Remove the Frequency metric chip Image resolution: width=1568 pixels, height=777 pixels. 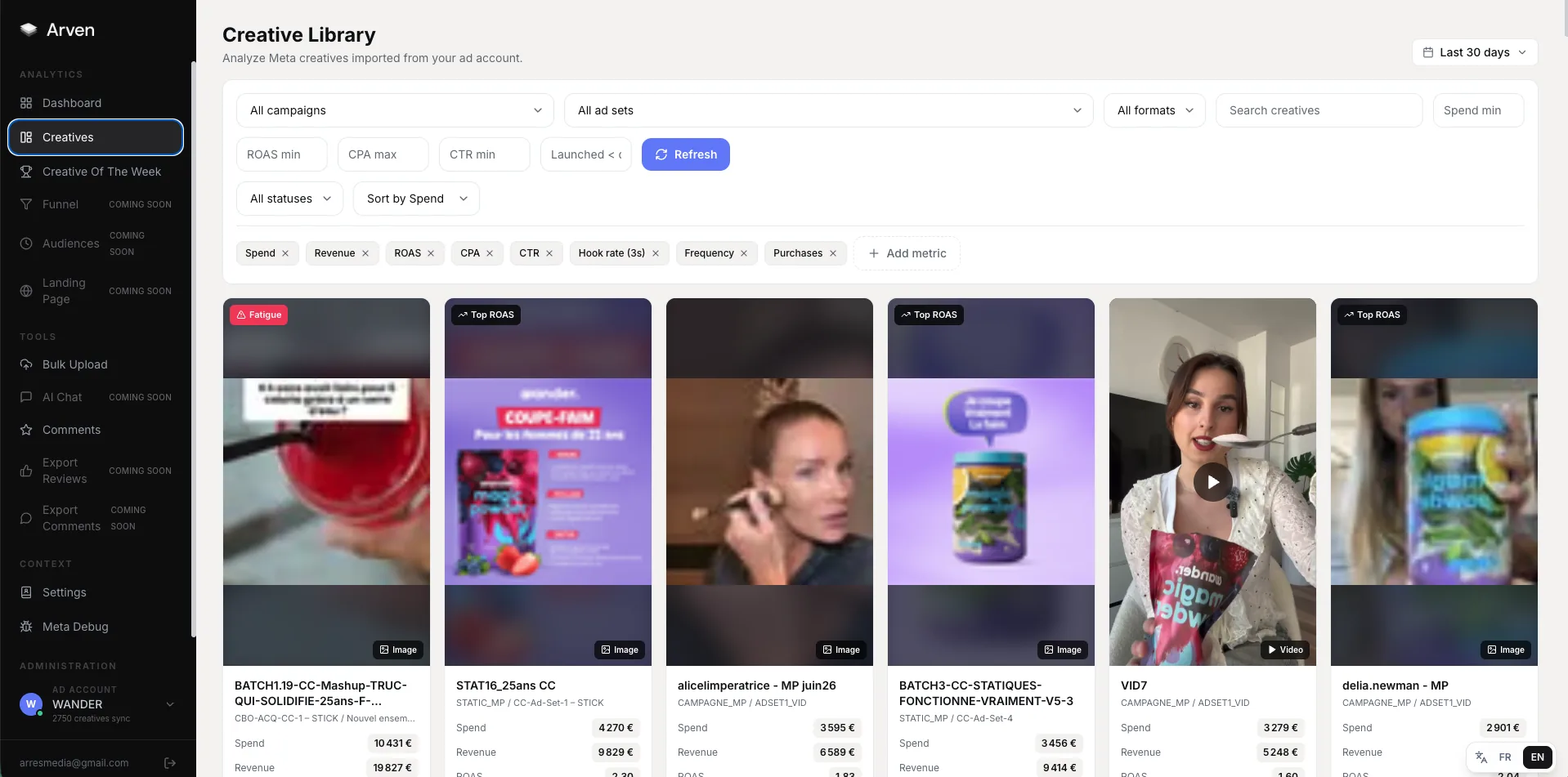click(x=744, y=253)
